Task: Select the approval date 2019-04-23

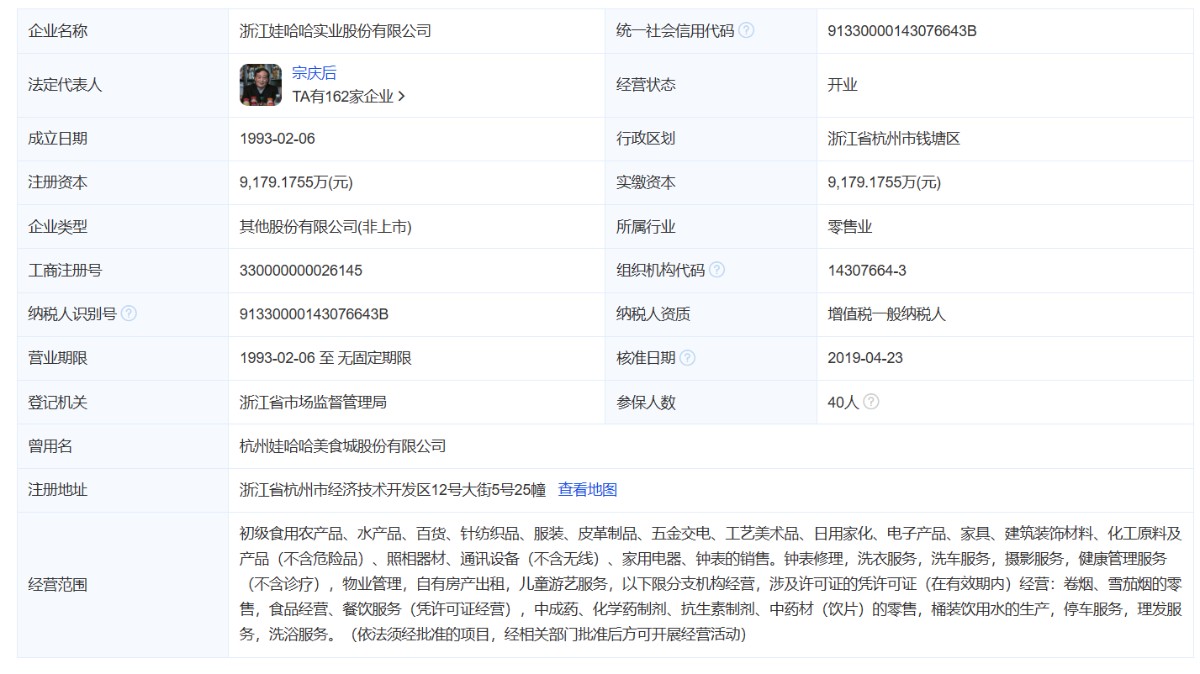Action: click(x=866, y=358)
